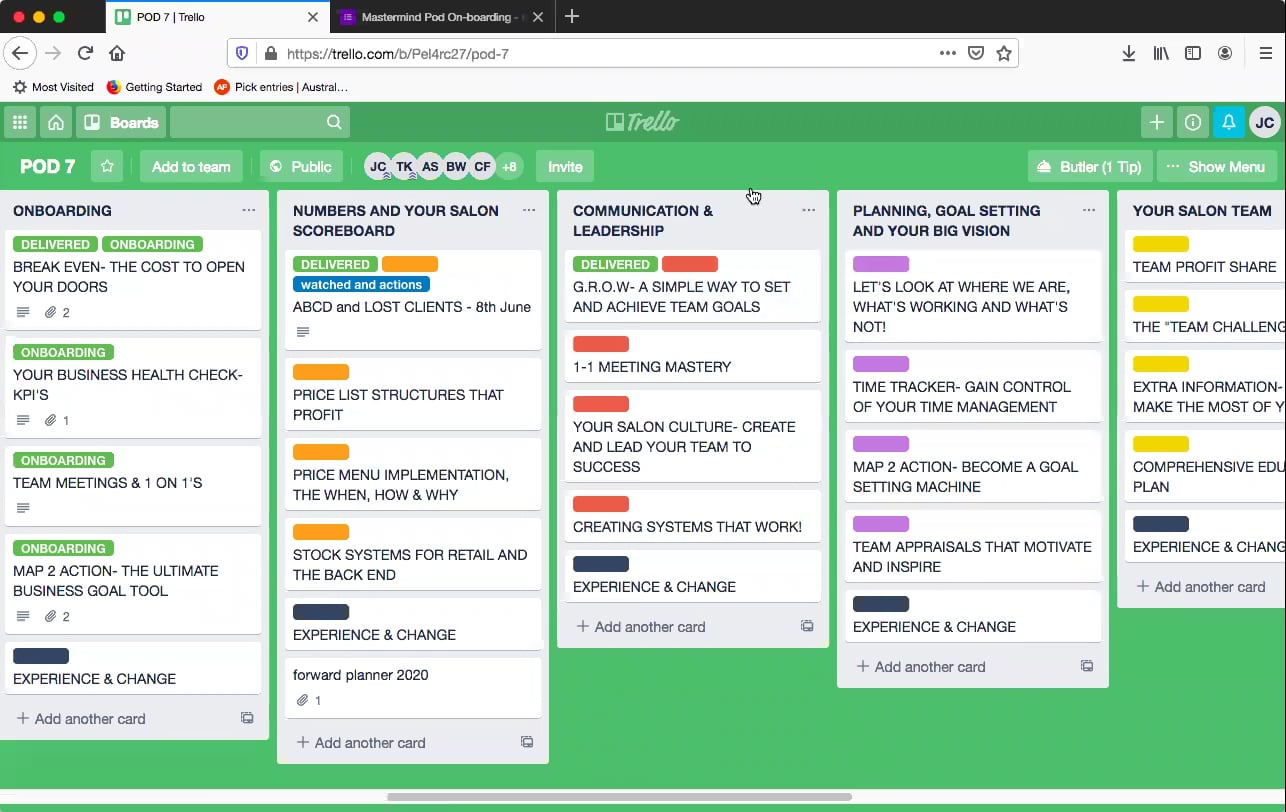Bookmark this page with the star icon
The height and width of the screenshot is (812, 1286).
[1004, 54]
